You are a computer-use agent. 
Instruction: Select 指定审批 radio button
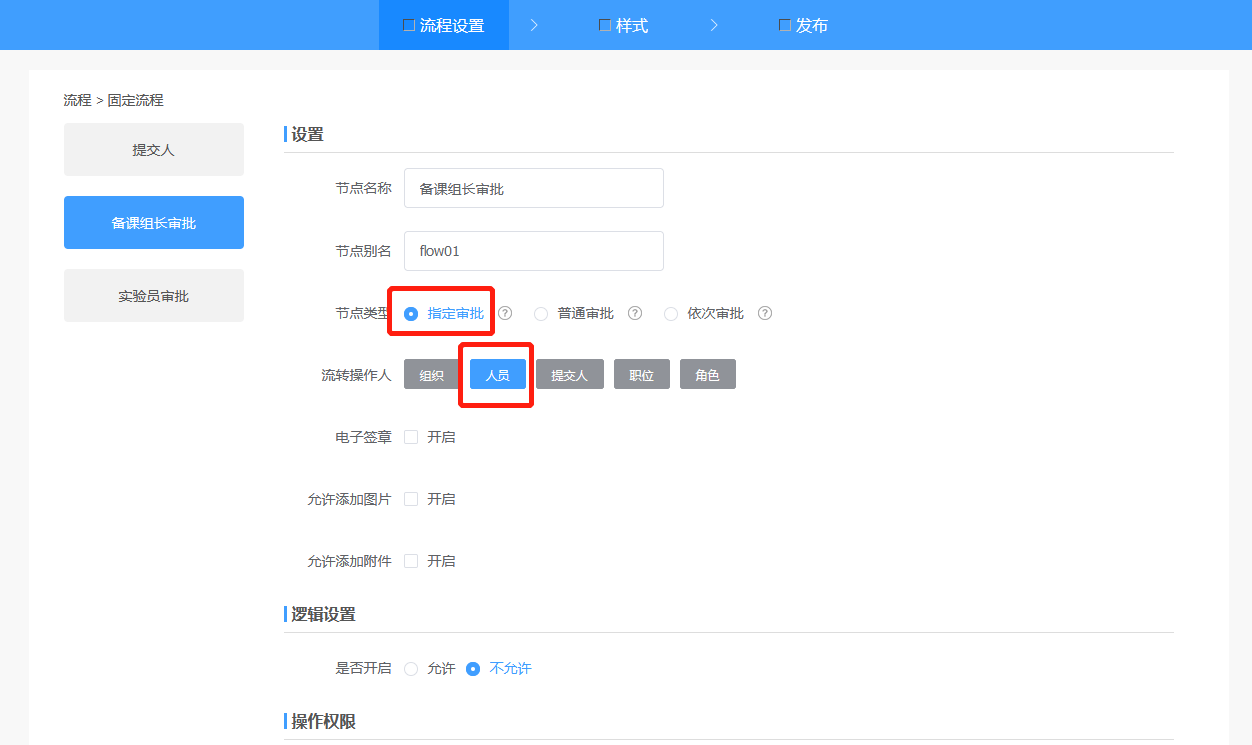(x=411, y=314)
